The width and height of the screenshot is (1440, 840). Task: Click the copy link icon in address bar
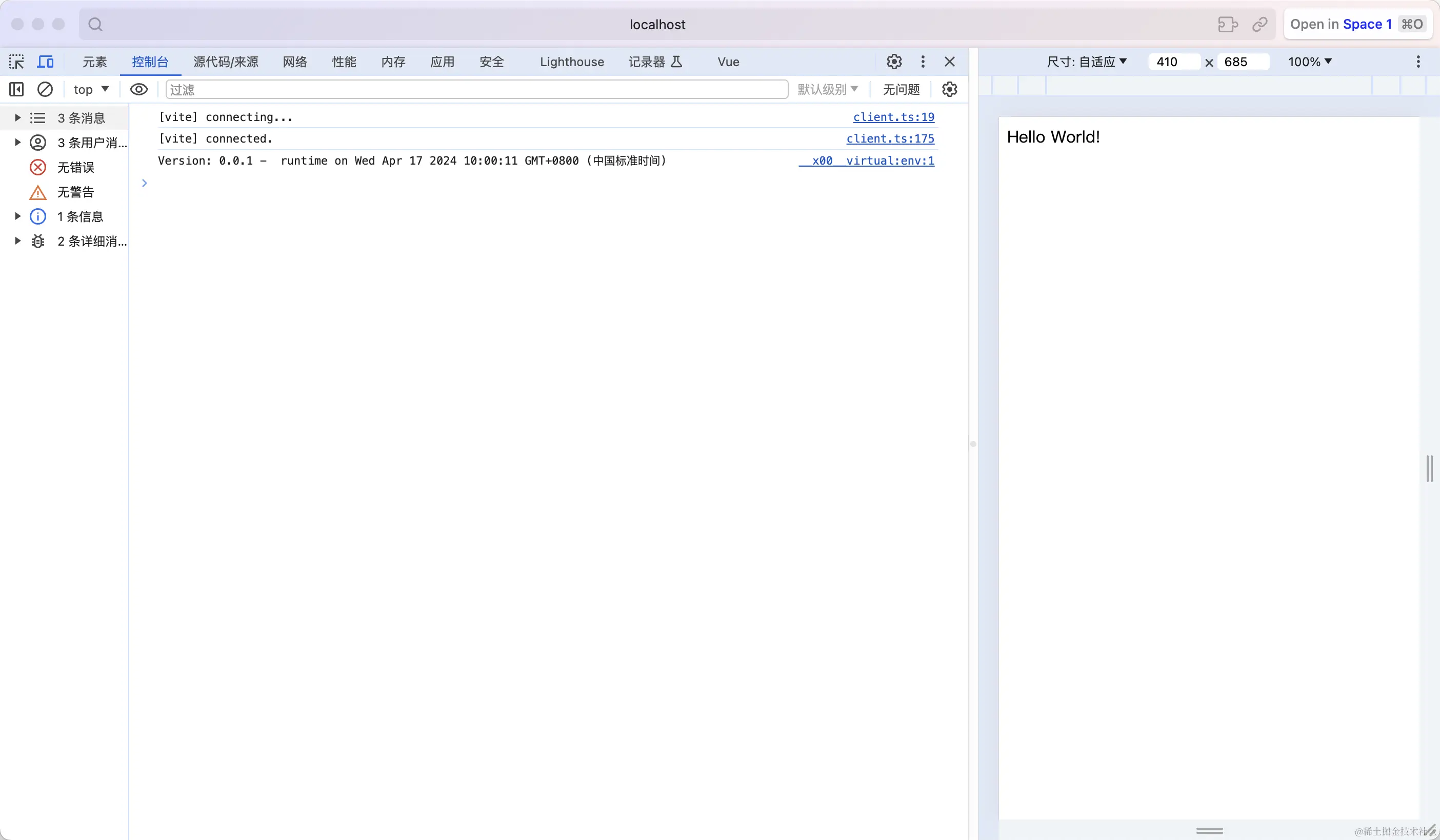1259,25
